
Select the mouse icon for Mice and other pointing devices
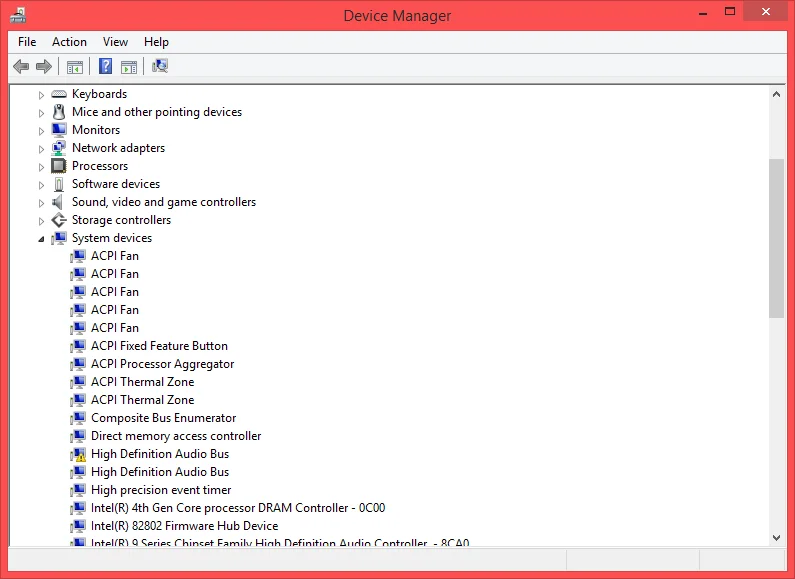pyautogui.click(x=59, y=112)
